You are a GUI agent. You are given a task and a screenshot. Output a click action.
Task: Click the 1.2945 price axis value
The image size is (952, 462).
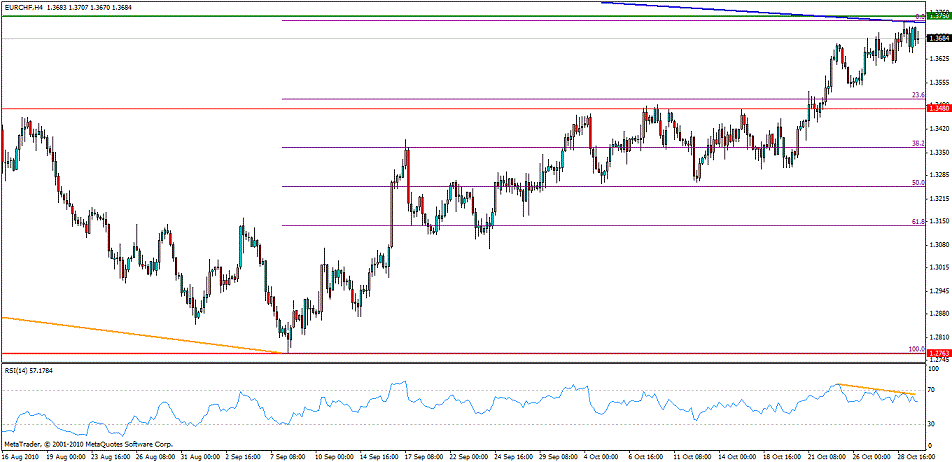[939, 290]
